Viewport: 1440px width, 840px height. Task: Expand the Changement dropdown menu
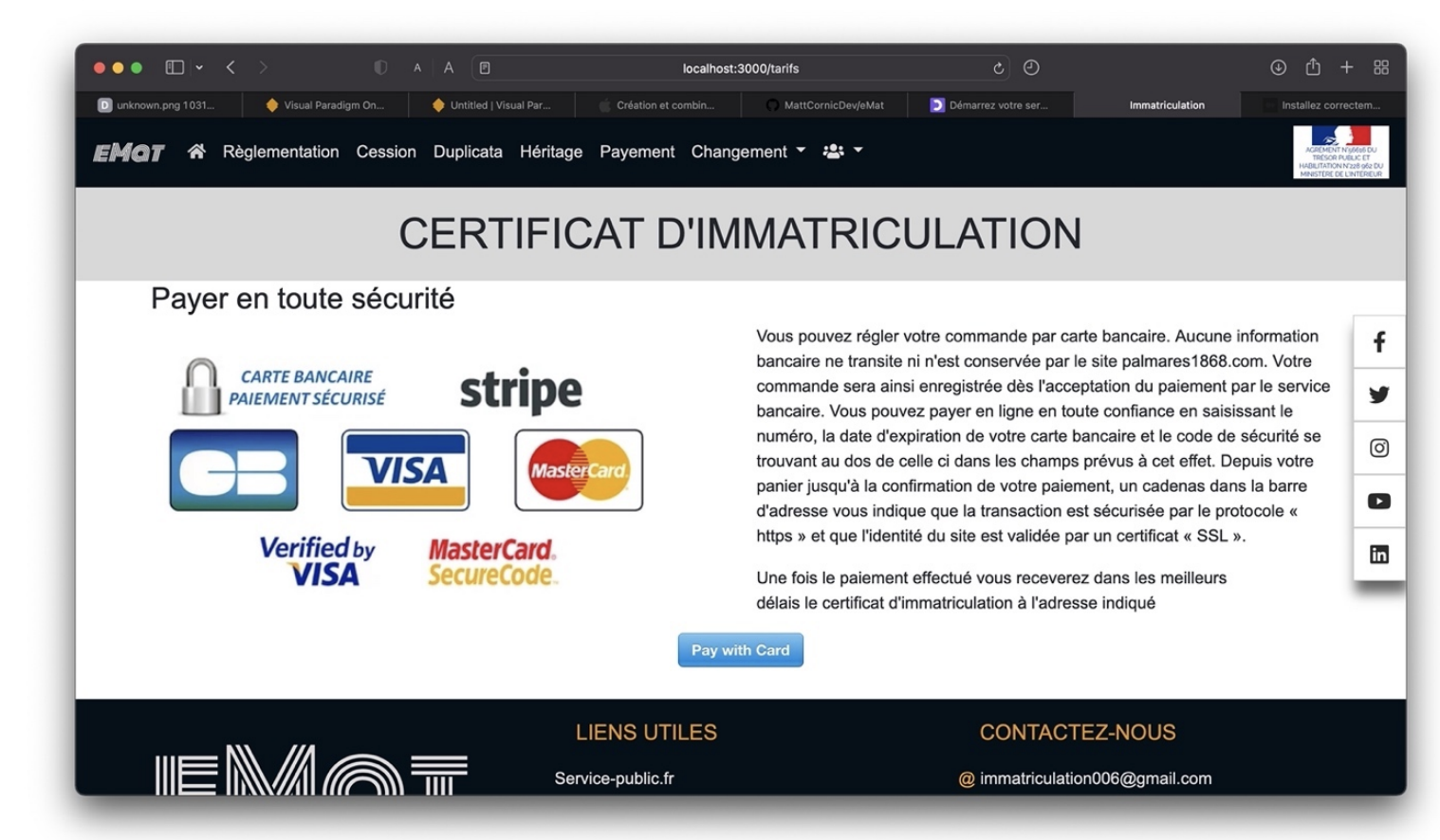(x=748, y=152)
